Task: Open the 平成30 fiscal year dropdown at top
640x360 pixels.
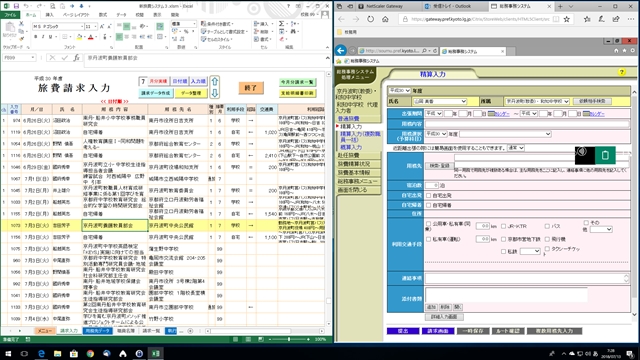Action: click(x=399, y=90)
